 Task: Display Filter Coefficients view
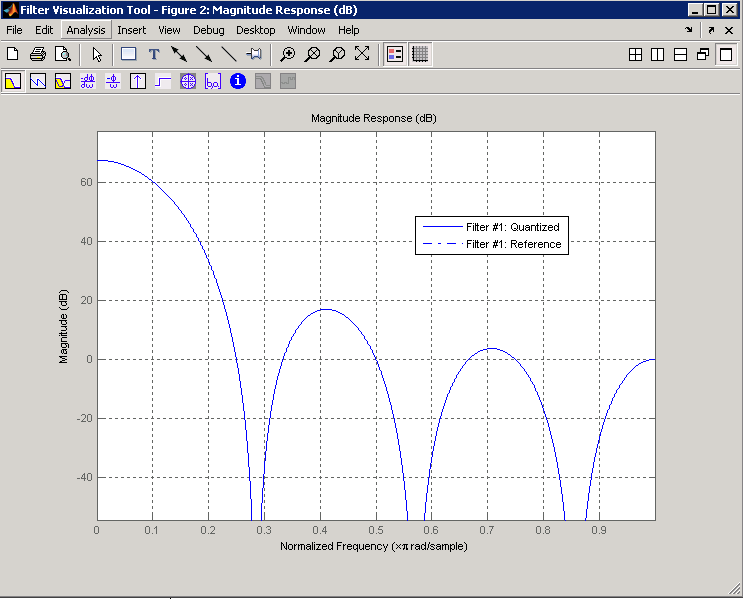coord(213,81)
